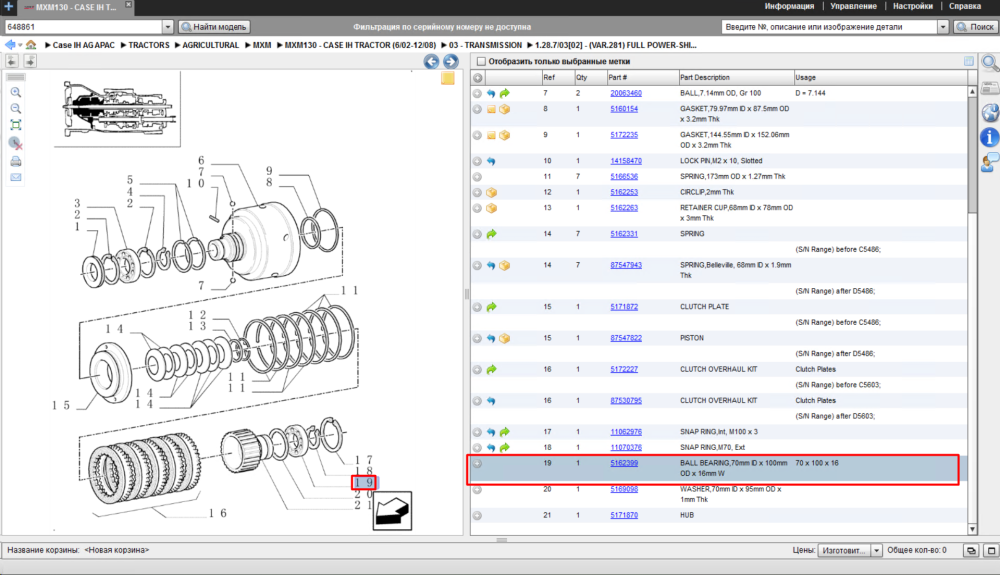This screenshot has width=1000, height=575.
Task: Open the cart copy icon in the status bar
Action: pos(971,550)
